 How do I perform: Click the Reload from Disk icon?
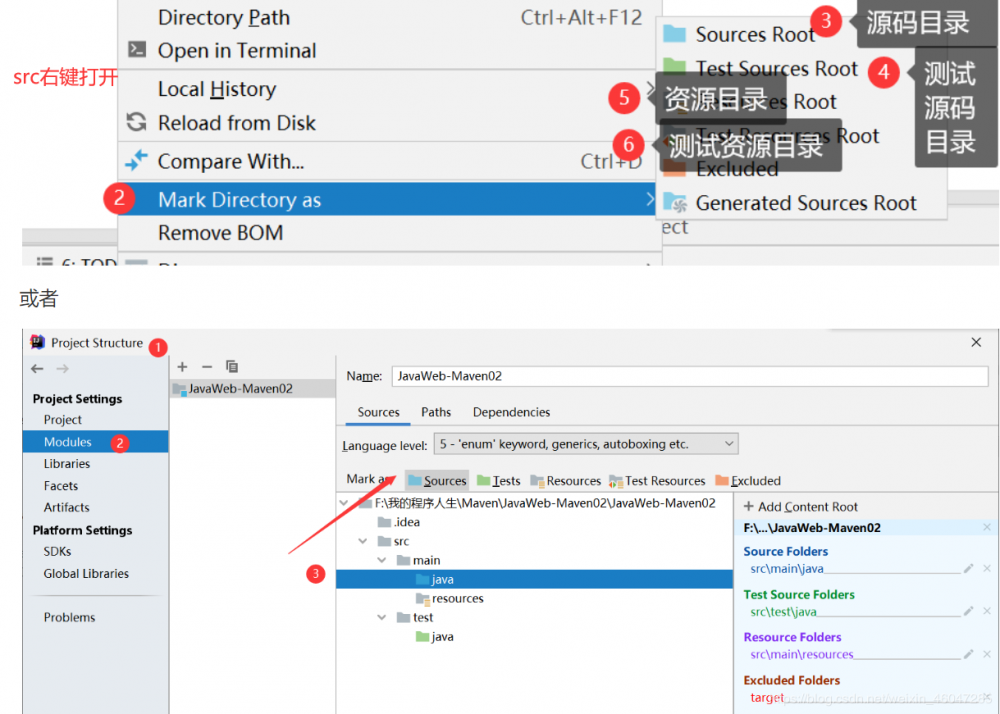tap(136, 122)
